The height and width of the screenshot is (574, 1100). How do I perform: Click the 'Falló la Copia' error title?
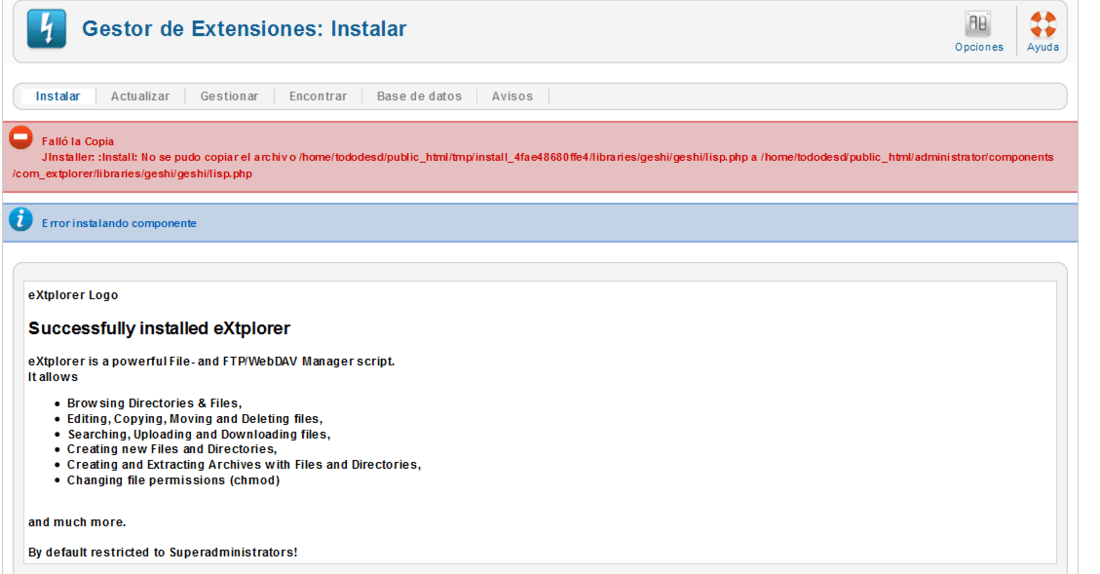point(78,141)
